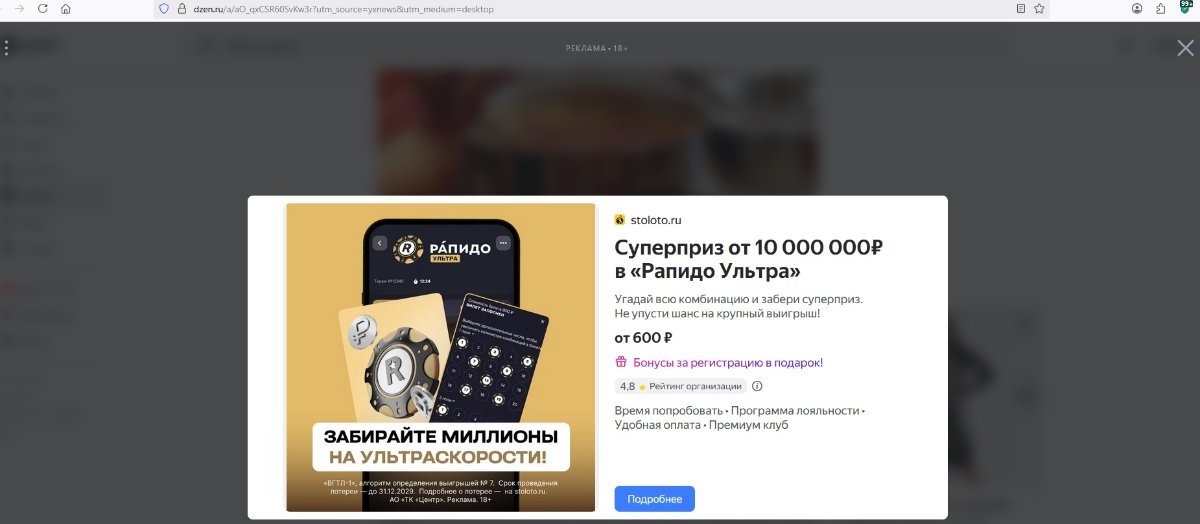Open the Суперприз от 10 000 000₽ headline

click(748, 259)
